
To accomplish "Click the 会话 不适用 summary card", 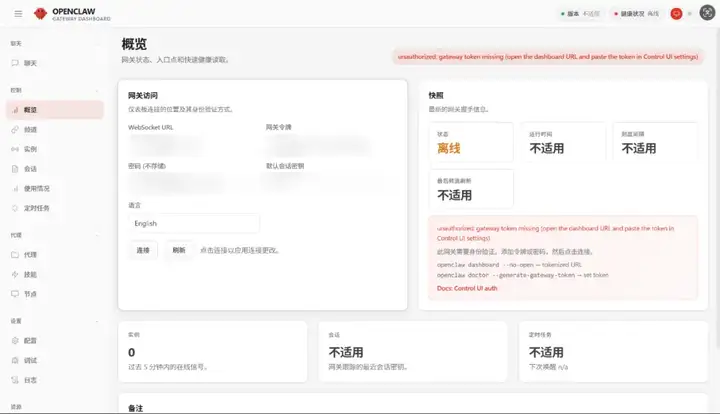I will point(413,352).
